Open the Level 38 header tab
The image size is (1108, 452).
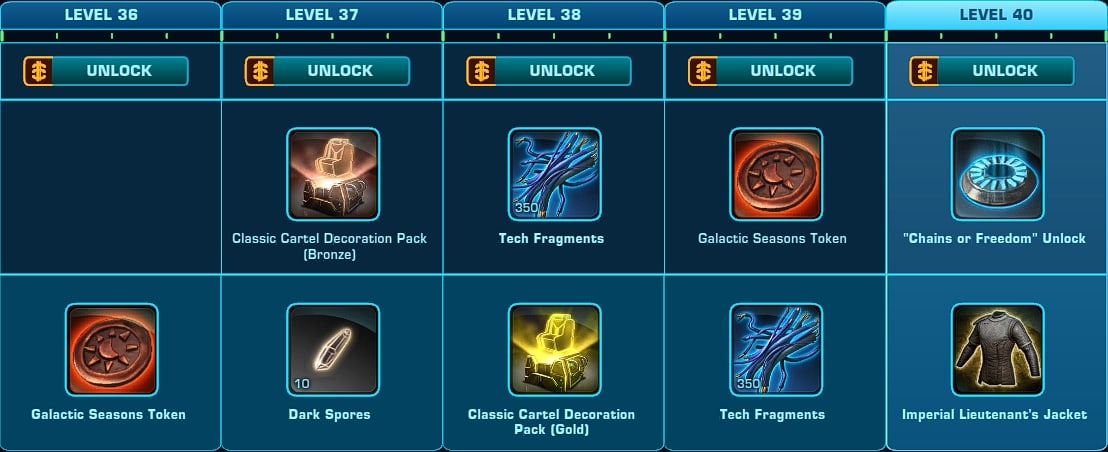click(553, 15)
